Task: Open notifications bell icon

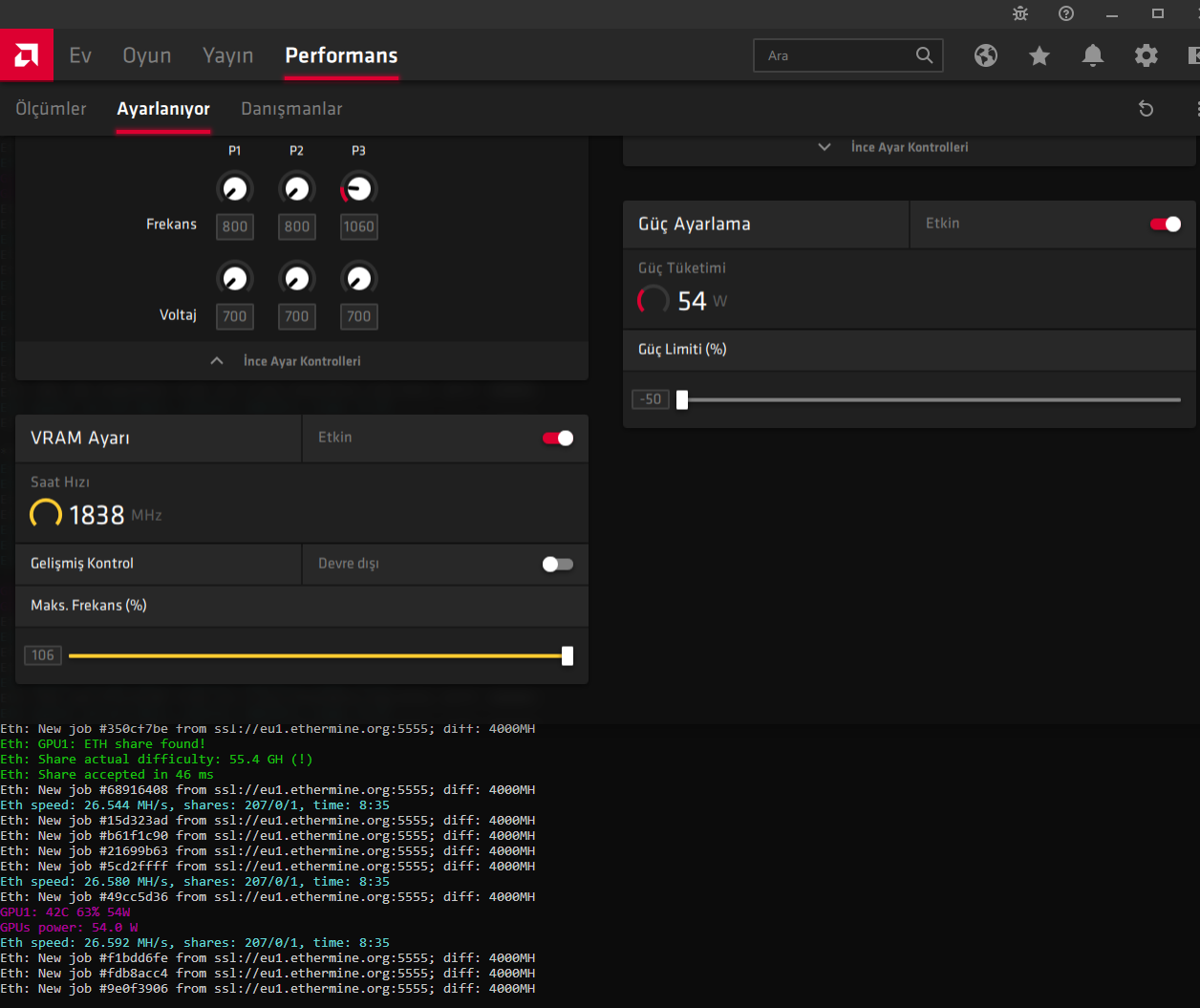Action: tap(1093, 55)
